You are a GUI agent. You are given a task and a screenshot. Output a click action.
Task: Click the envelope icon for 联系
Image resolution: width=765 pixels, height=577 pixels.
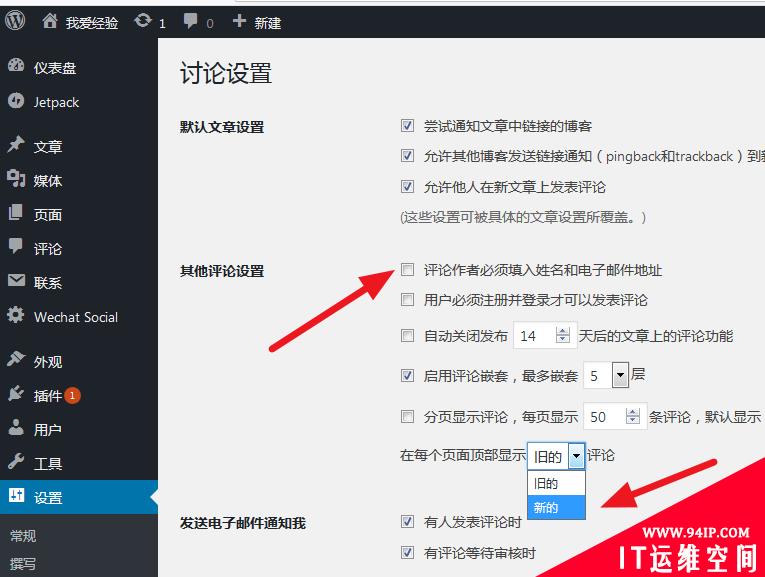point(16,280)
